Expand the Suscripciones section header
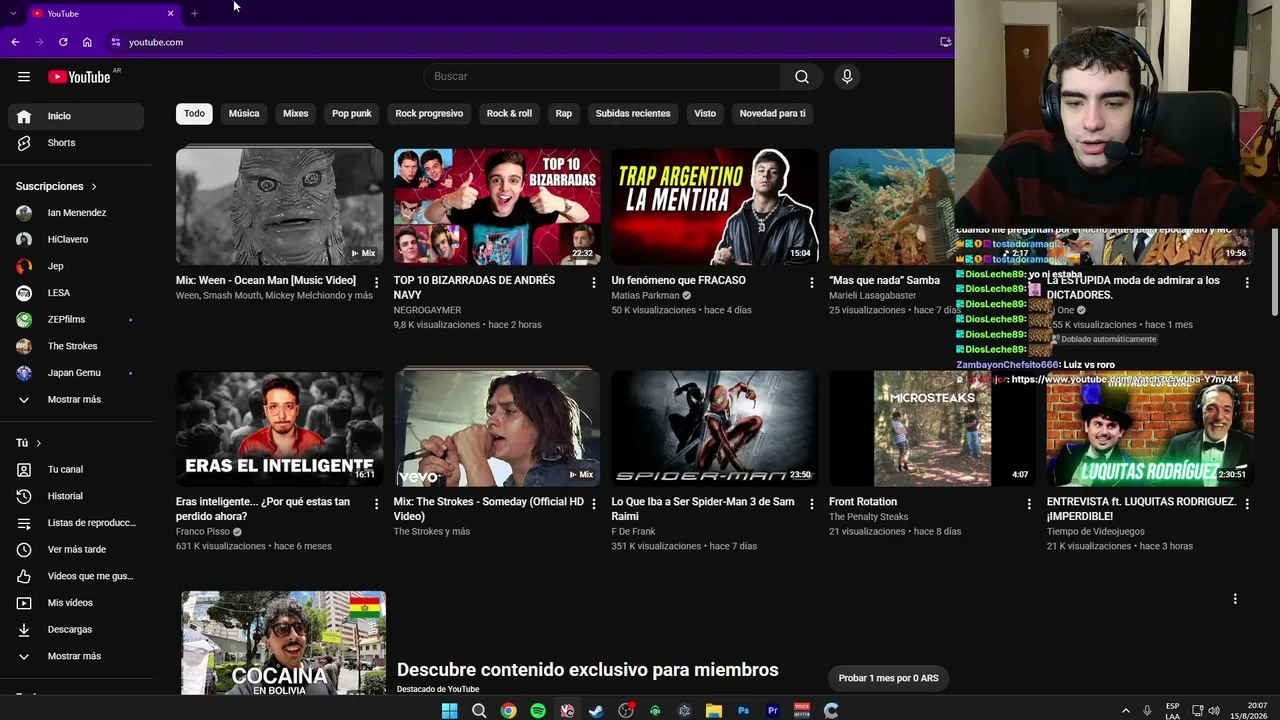Image resolution: width=1280 pixels, height=720 pixels. coord(57,187)
